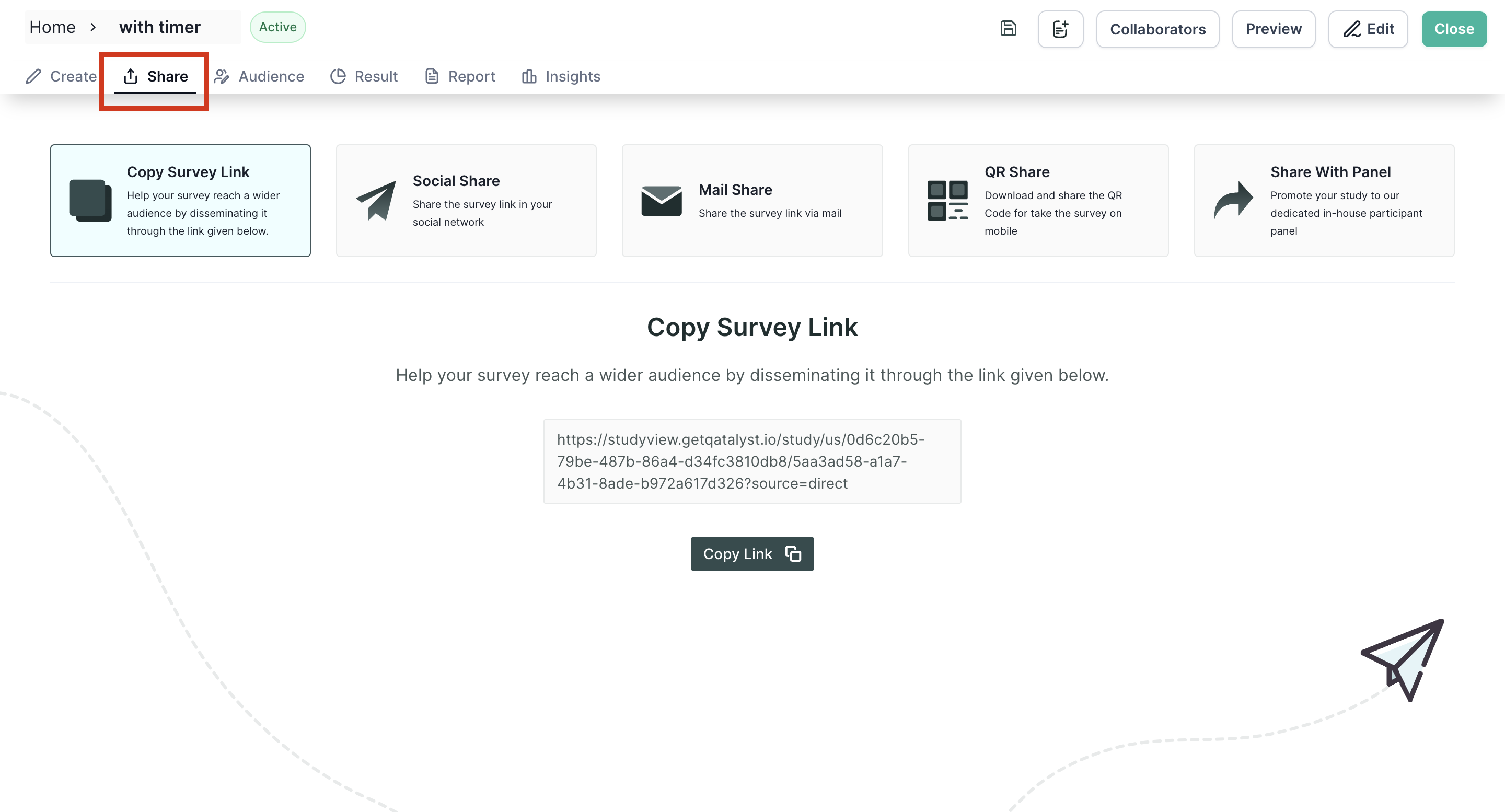Click the QR code icon
Image resolution: width=1505 pixels, height=812 pixels.
tap(947, 200)
